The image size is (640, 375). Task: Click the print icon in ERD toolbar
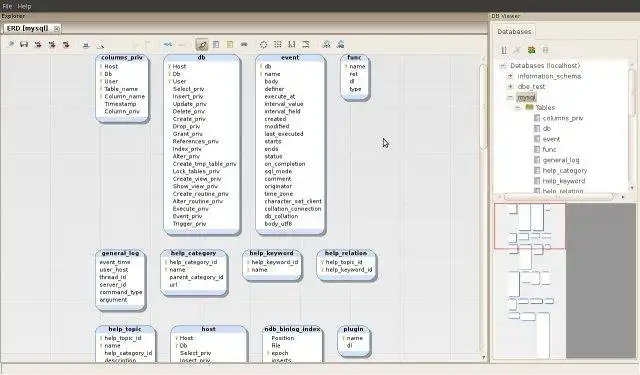(x=86, y=44)
